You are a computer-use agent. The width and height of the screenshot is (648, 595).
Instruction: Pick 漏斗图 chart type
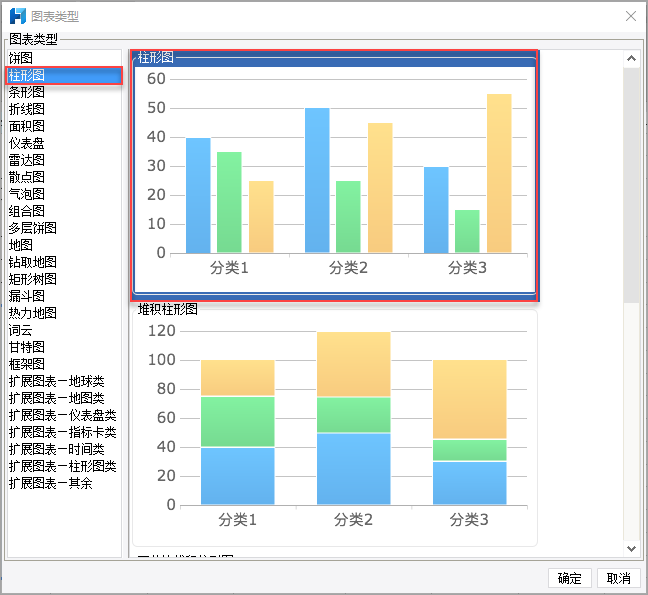coord(64,296)
